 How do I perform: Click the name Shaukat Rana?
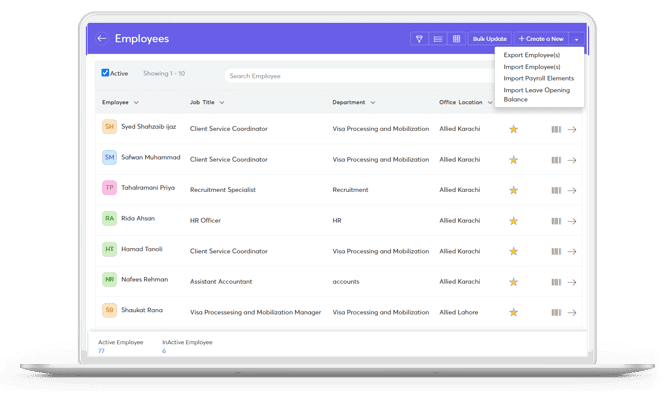(142, 310)
